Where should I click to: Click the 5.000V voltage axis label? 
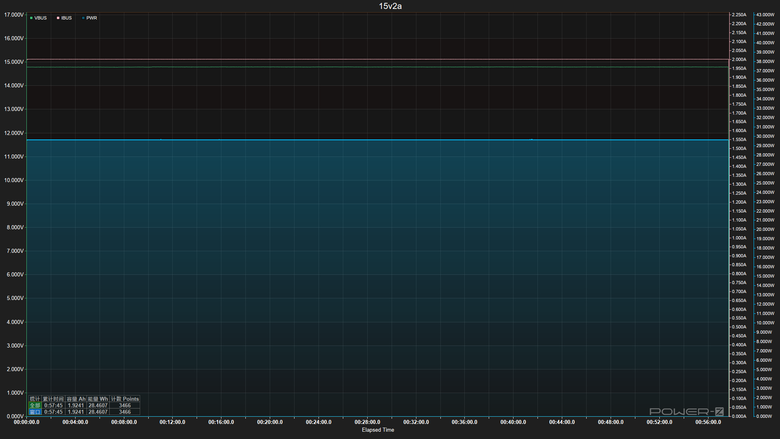(x=13, y=298)
